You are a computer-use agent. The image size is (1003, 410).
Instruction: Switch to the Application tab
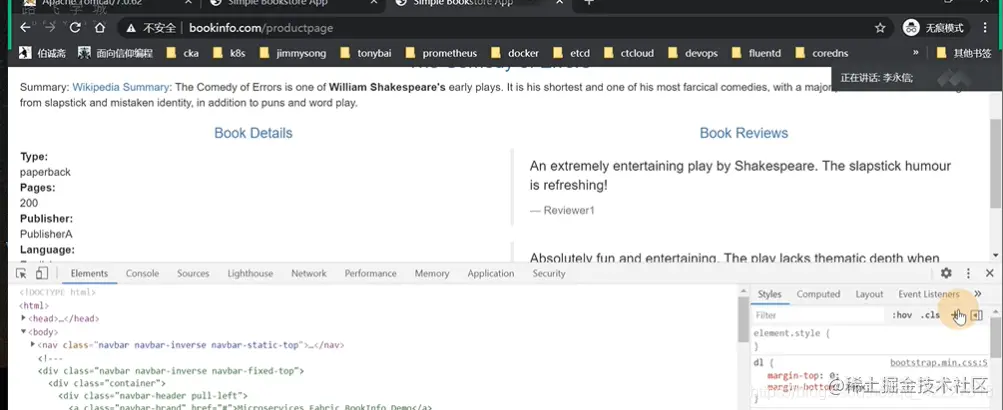point(491,273)
